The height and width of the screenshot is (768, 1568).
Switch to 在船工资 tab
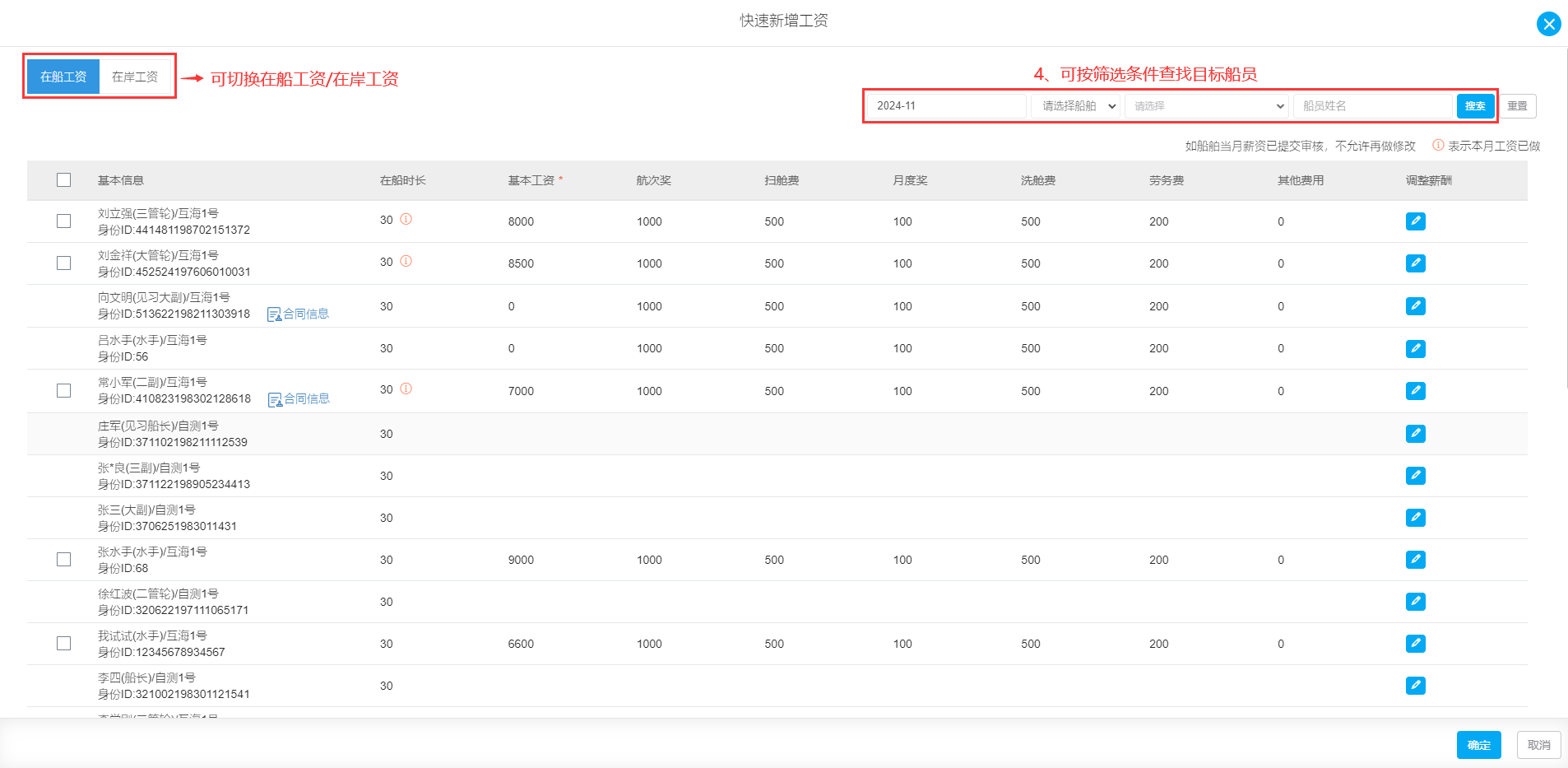coord(63,77)
